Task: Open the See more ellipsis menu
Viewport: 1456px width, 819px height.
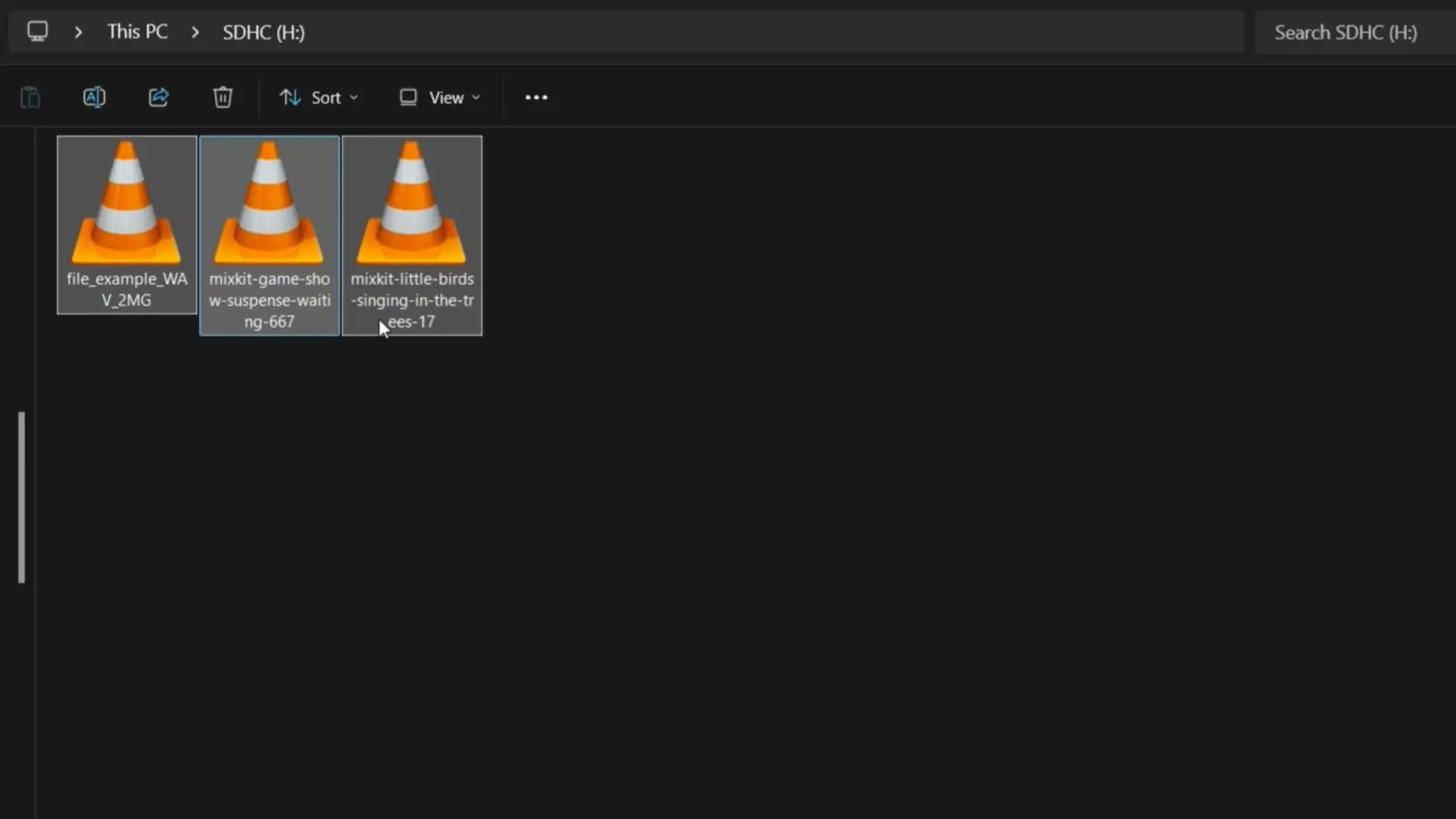Action: 536,98
